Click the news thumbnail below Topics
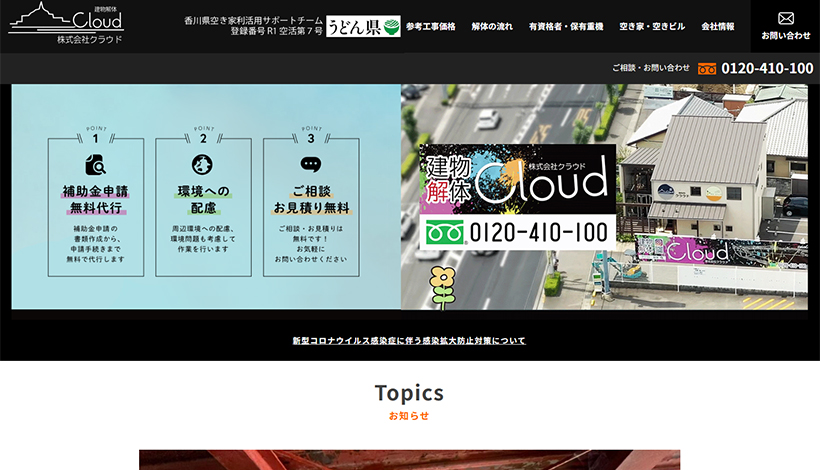This screenshot has width=820, height=470. pyautogui.click(x=409, y=459)
